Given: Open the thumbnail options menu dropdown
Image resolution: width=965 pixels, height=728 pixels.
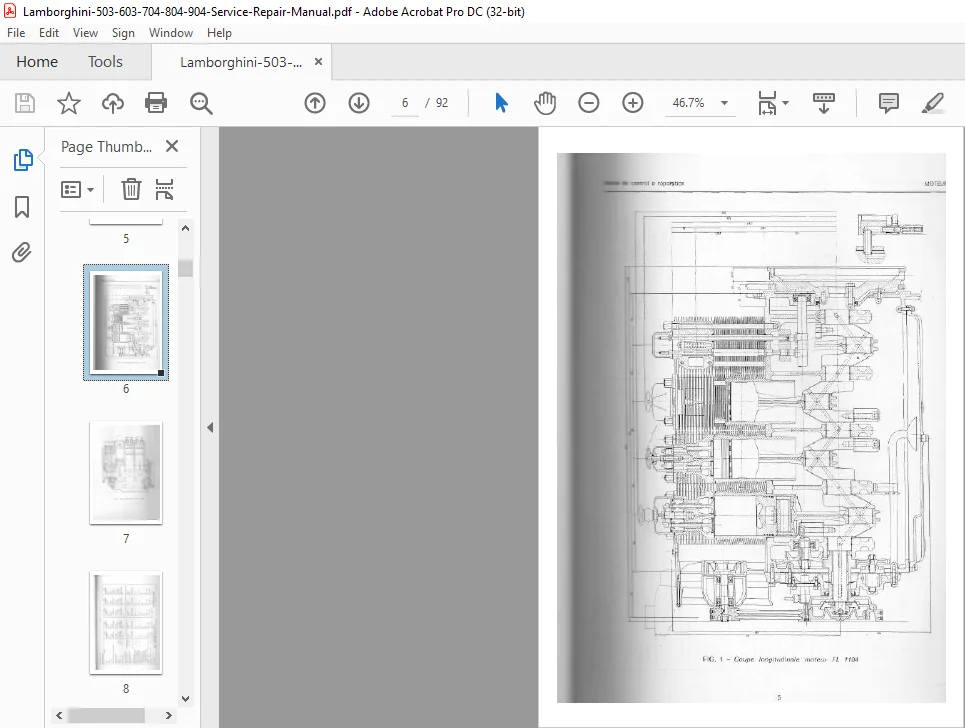Looking at the screenshot, I should click(x=78, y=190).
